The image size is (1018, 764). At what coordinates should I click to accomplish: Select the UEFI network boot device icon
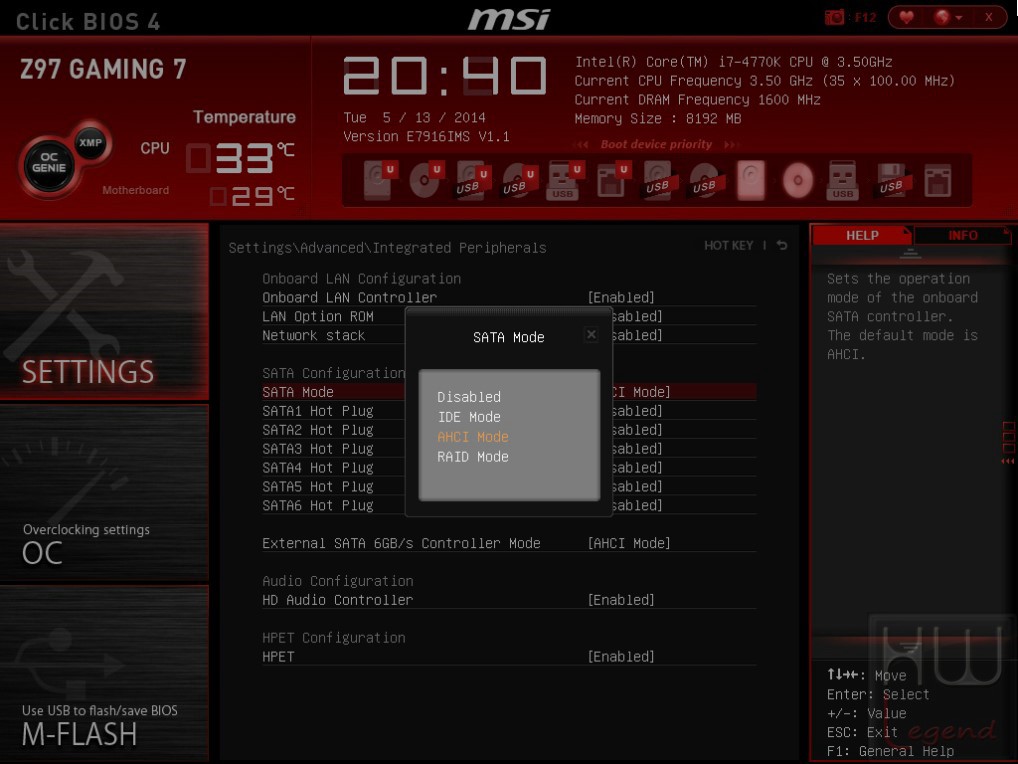612,179
